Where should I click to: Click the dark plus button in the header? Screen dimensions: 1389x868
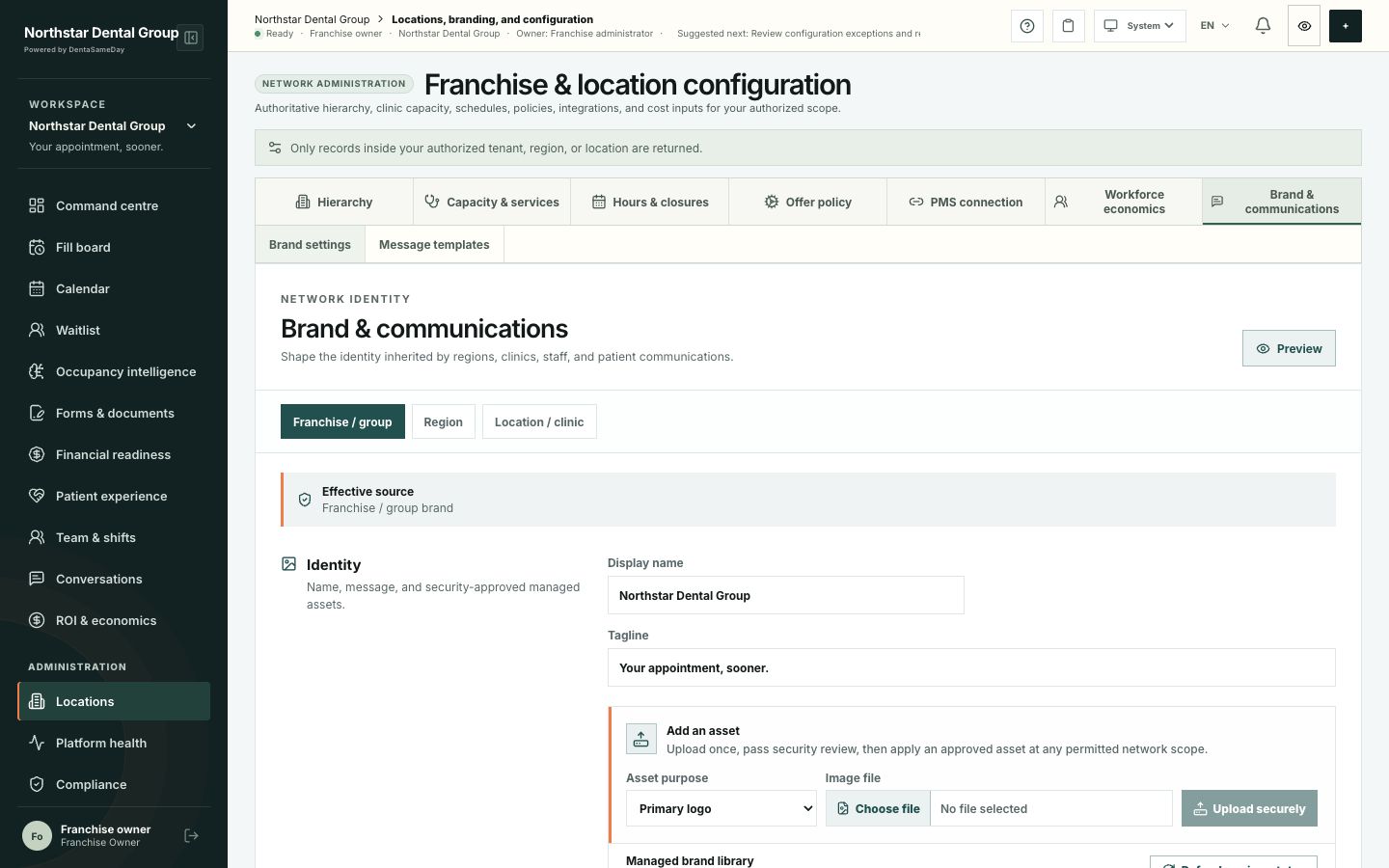click(x=1346, y=26)
